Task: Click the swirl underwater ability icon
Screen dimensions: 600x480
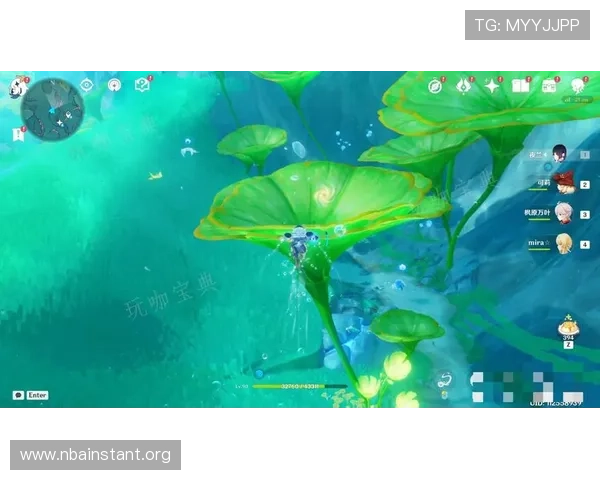Action: tap(445, 380)
